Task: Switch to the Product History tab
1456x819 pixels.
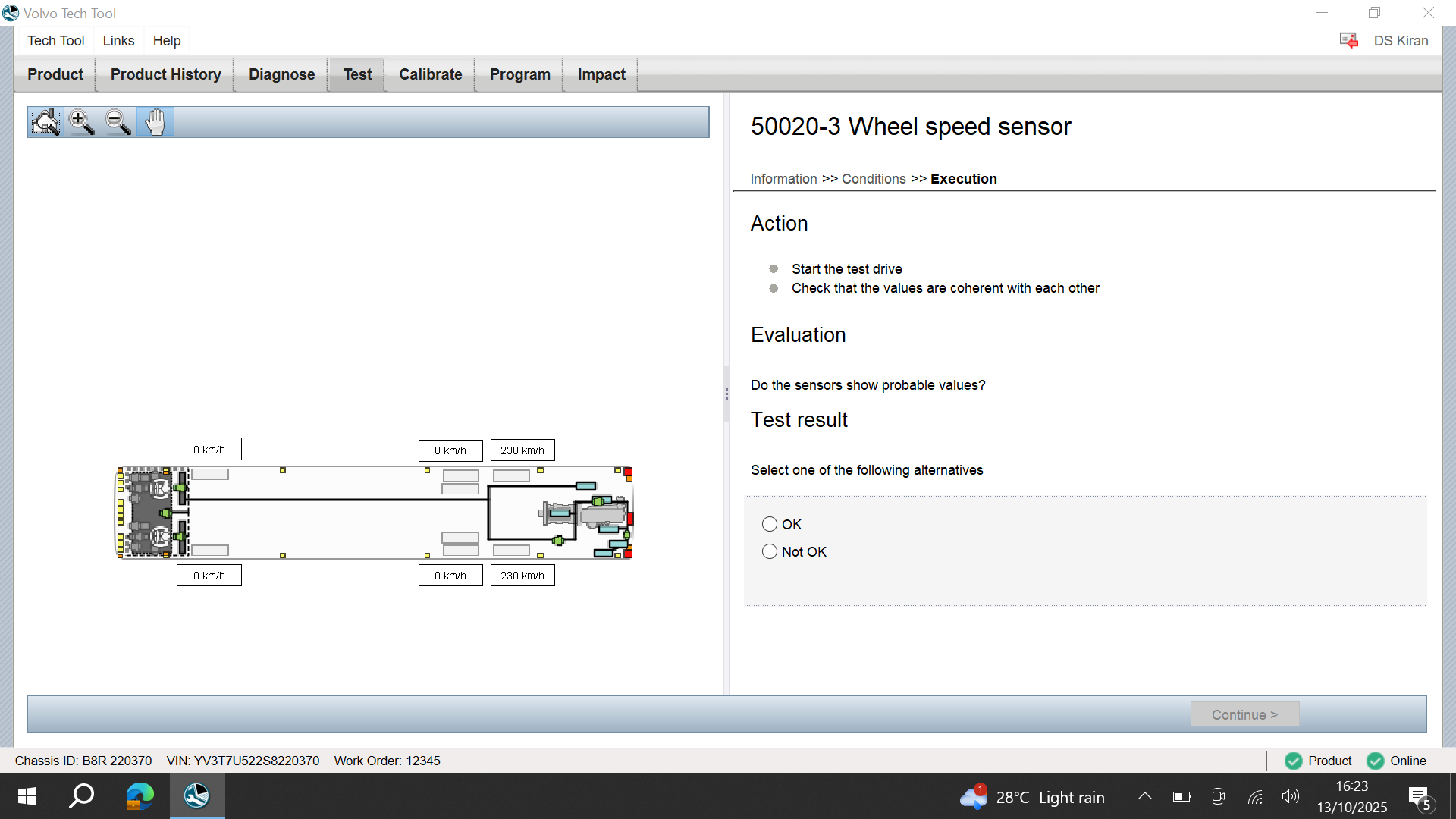Action: point(166,74)
